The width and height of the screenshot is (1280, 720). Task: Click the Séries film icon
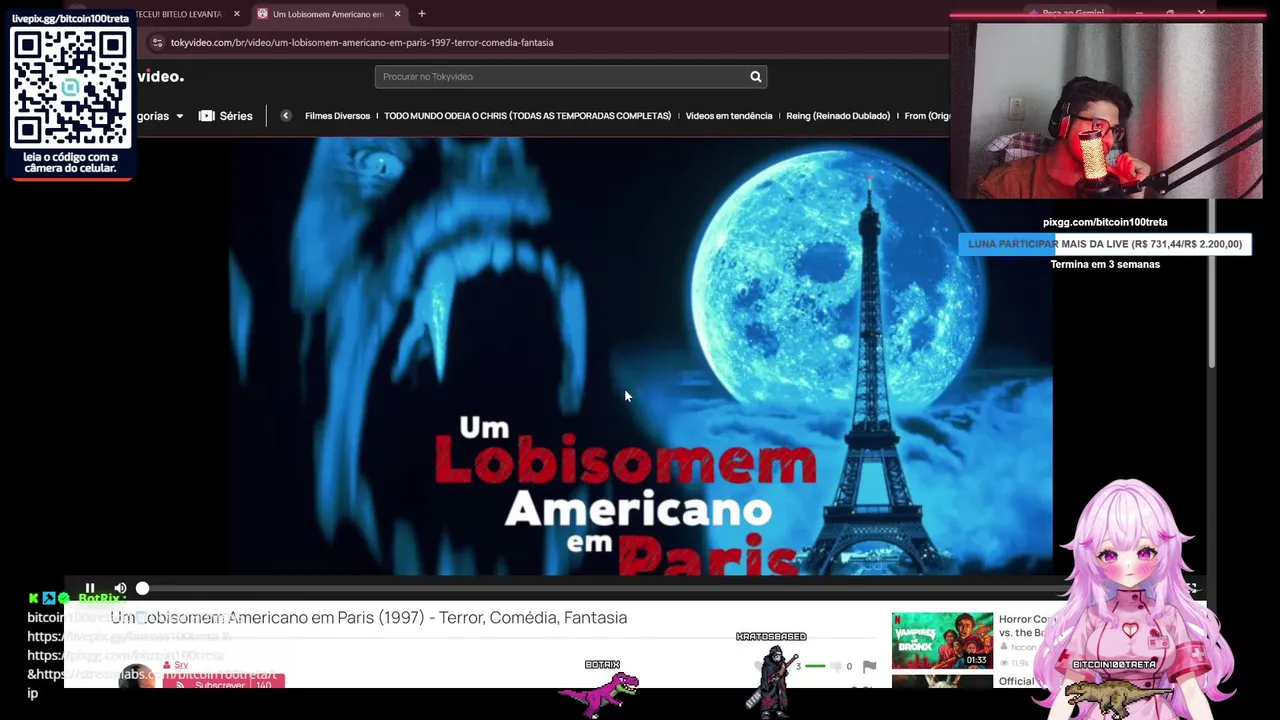[x=206, y=116]
